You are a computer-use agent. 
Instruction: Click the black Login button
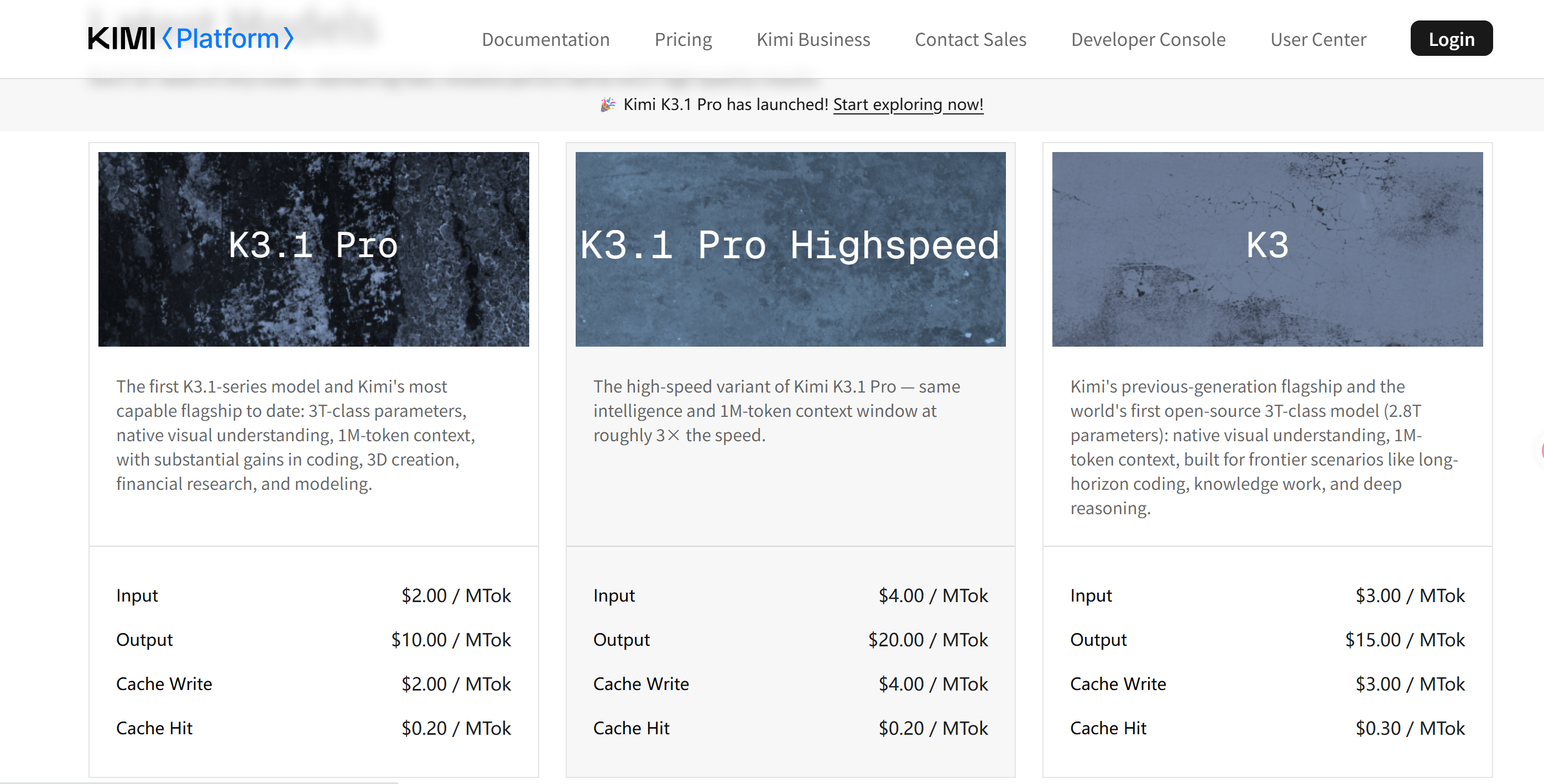[1451, 38]
